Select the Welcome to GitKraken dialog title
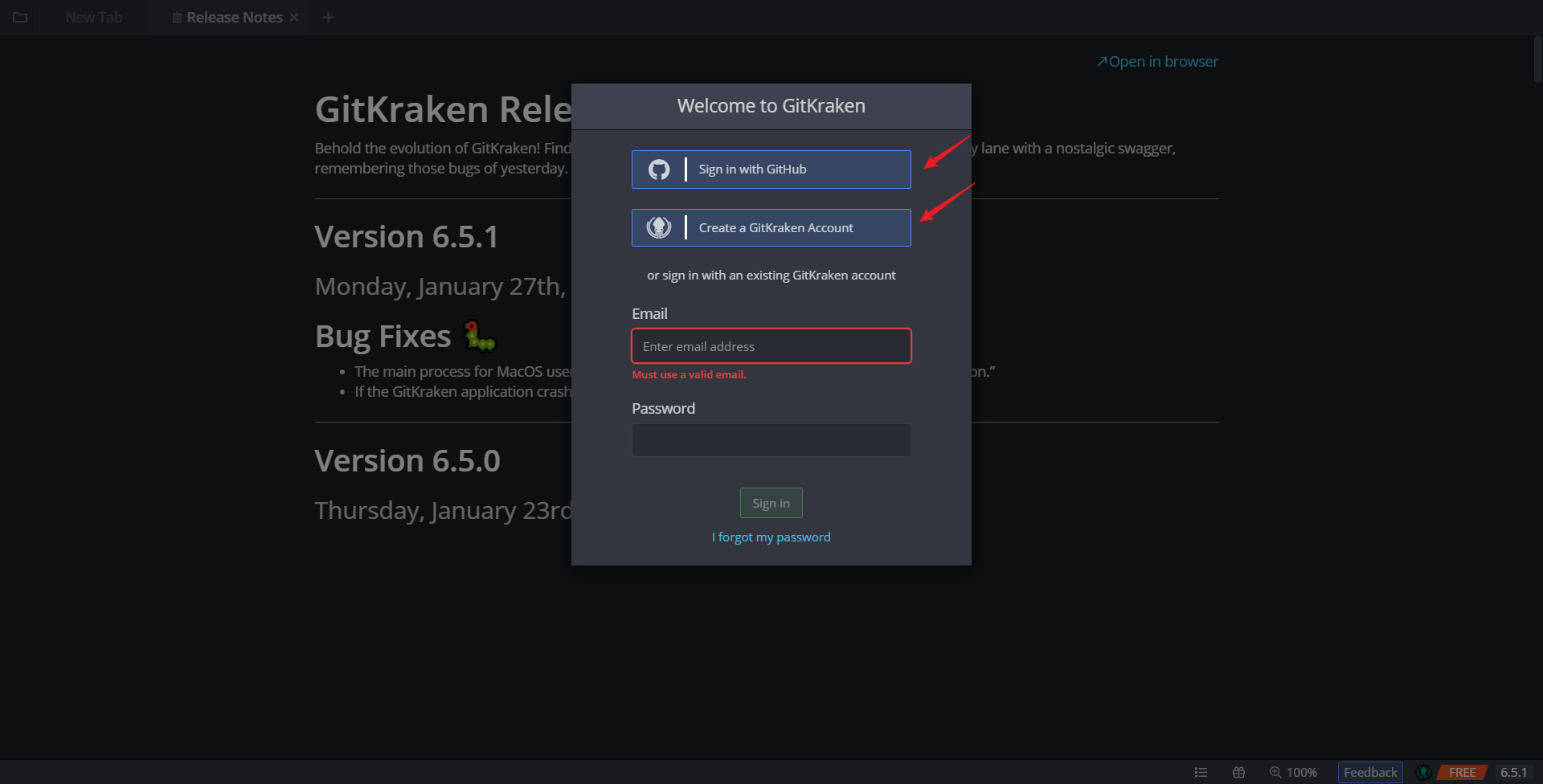Viewport: 1543px width, 784px height. coord(771,106)
